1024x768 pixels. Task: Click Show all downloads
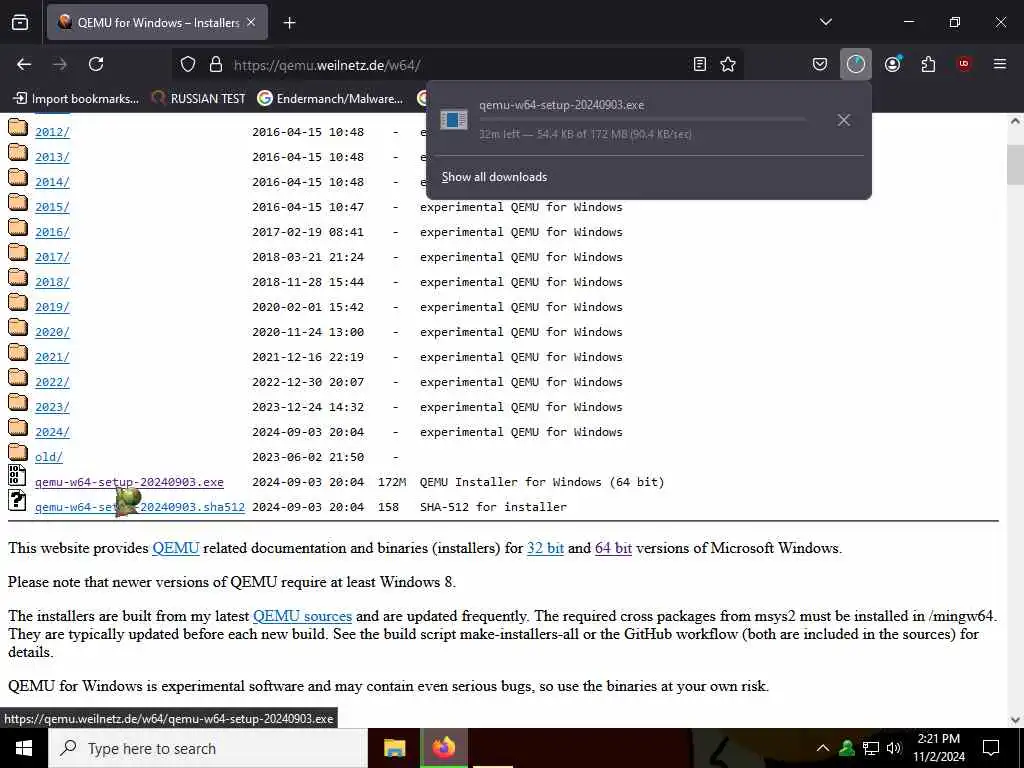[x=494, y=177]
